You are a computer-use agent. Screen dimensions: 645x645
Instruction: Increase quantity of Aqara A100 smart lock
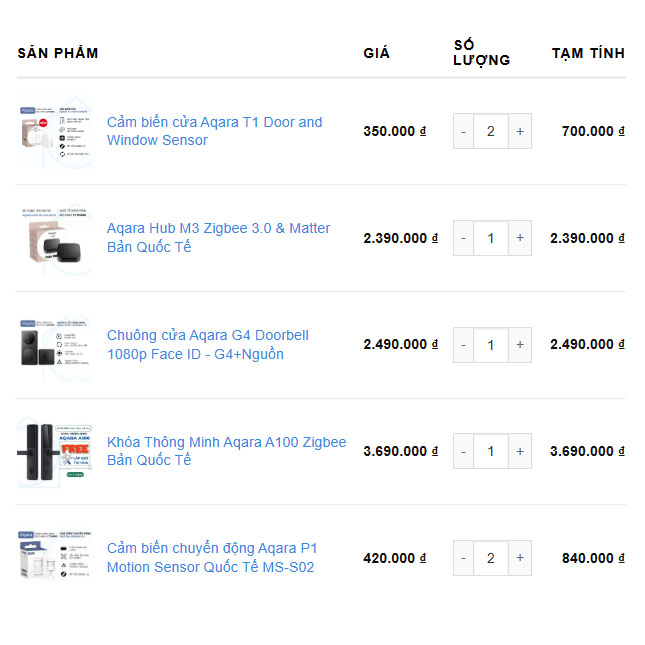coord(519,451)
